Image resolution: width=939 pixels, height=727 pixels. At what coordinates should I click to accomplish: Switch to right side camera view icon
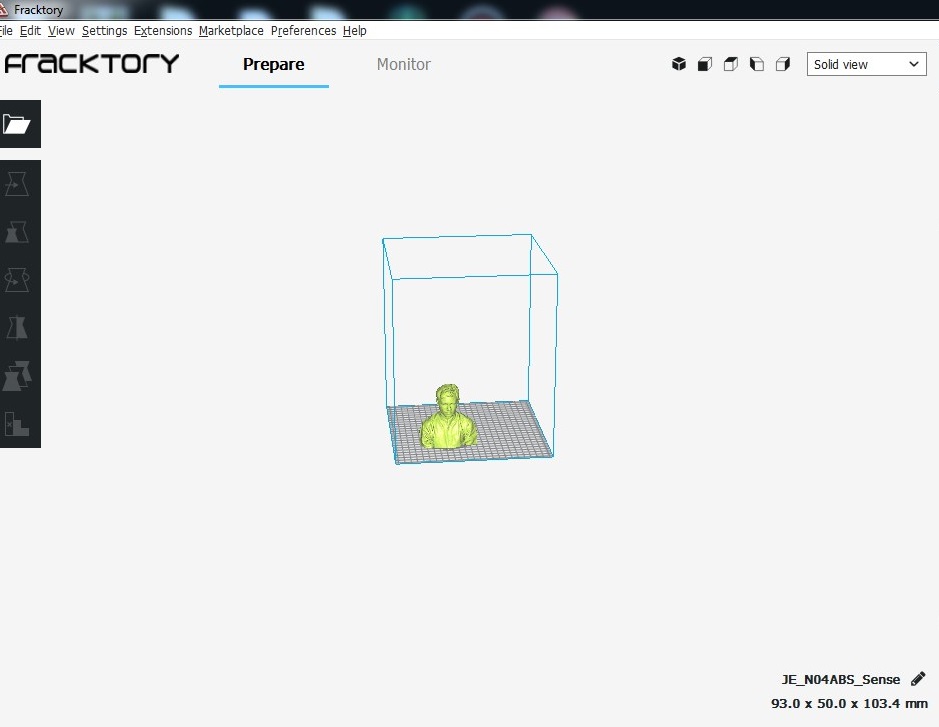tap(783, 64)
